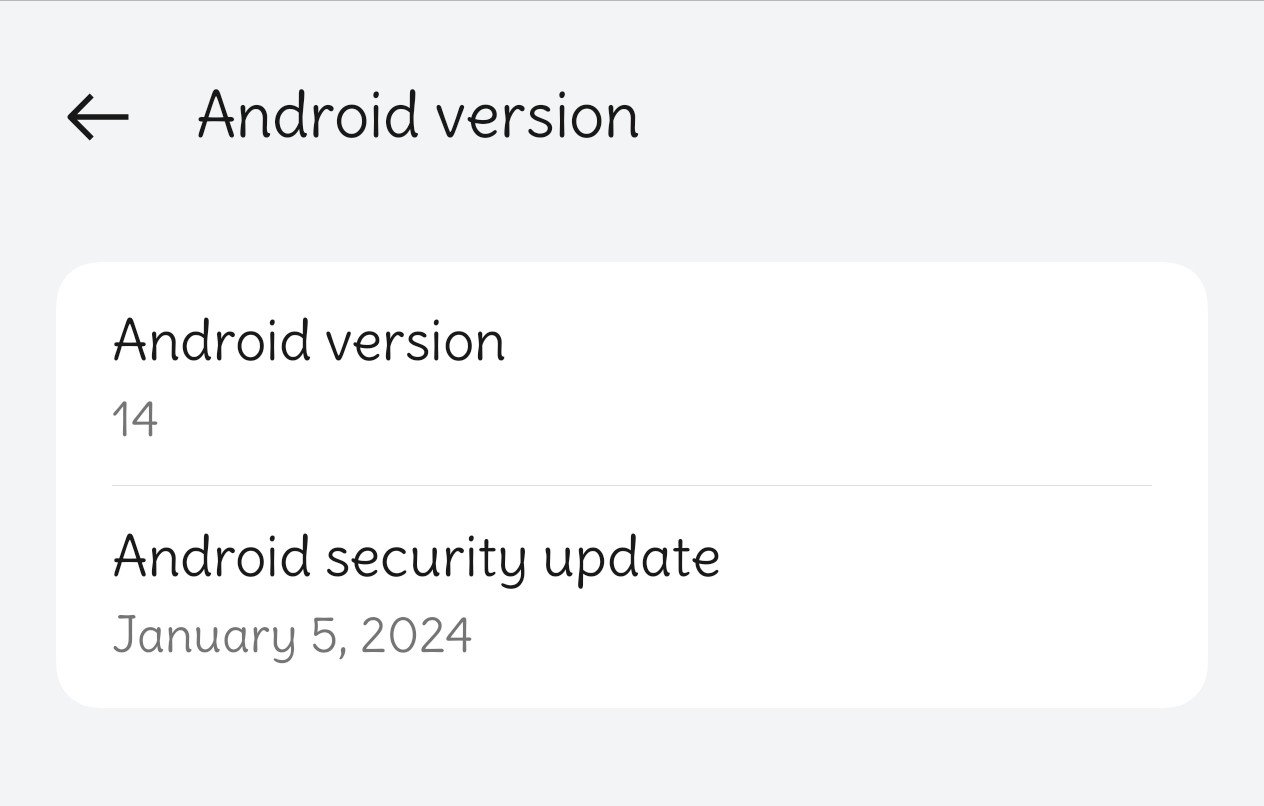Click the "Android version" page title

point(417,115)
